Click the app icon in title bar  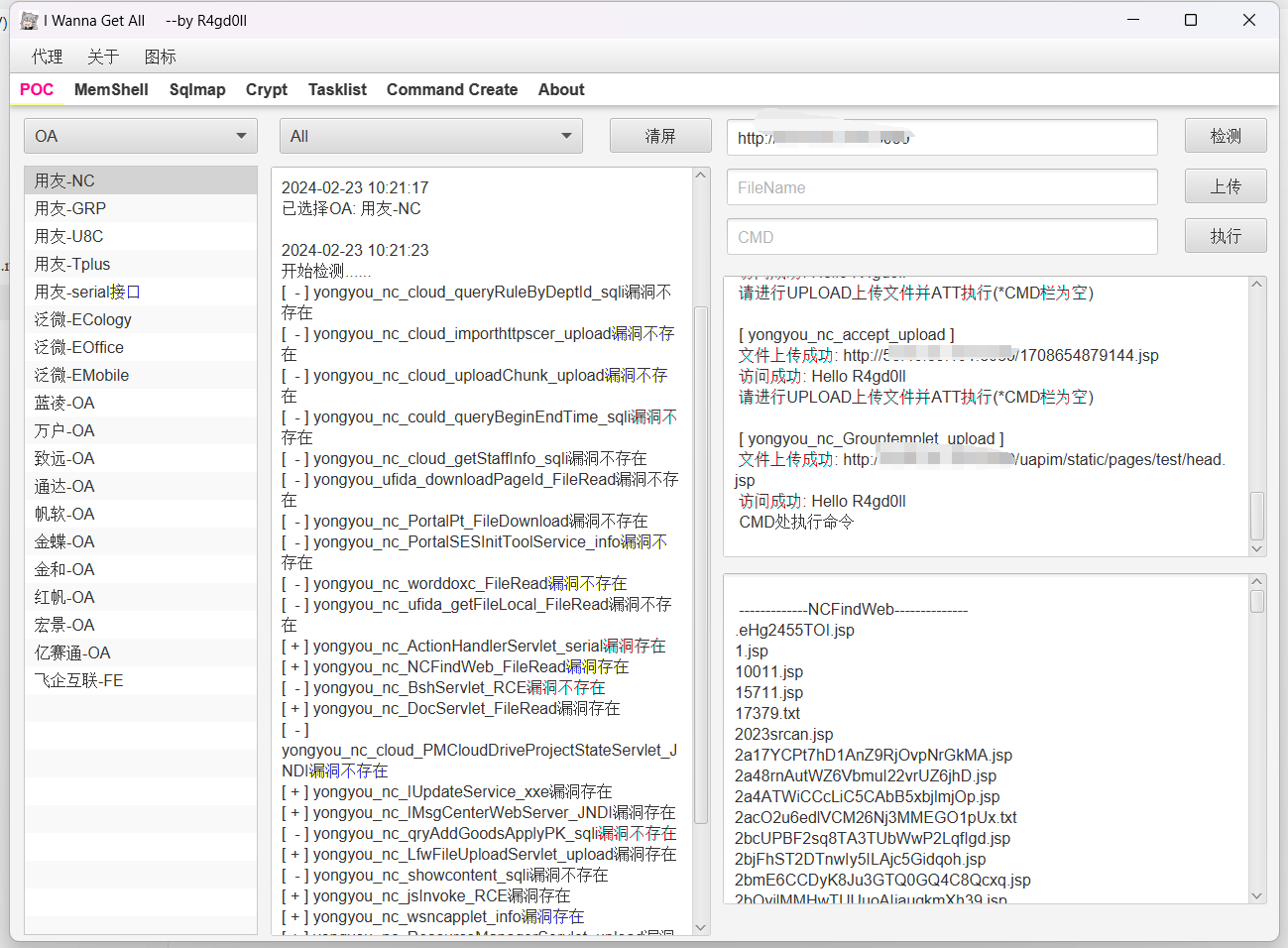[30, 21]
